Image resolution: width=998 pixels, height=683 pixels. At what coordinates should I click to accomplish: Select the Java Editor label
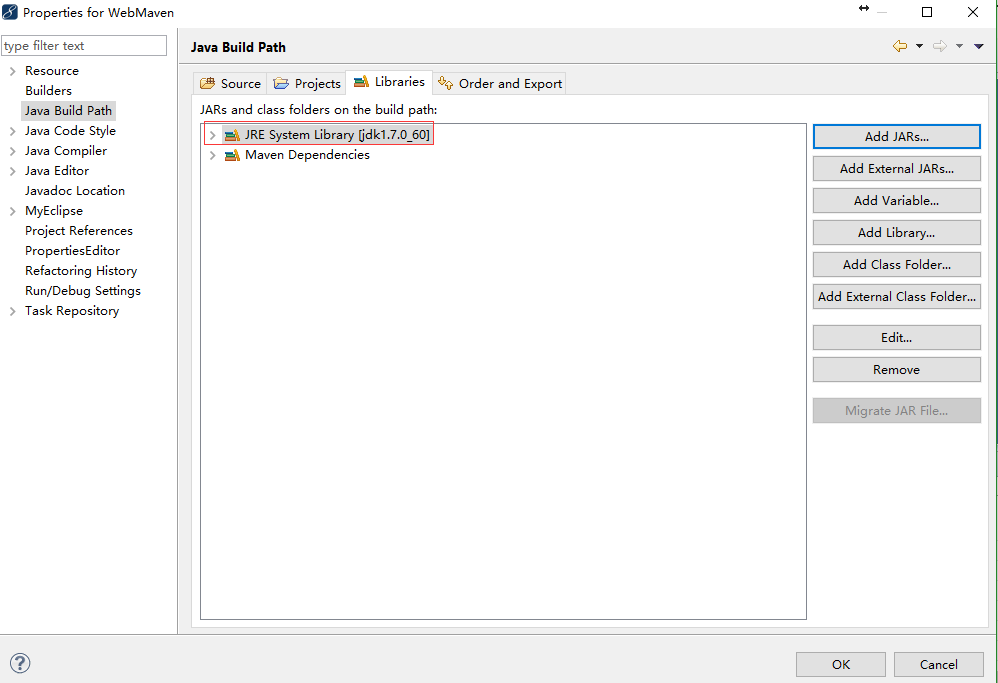click(x=57, y=171)
